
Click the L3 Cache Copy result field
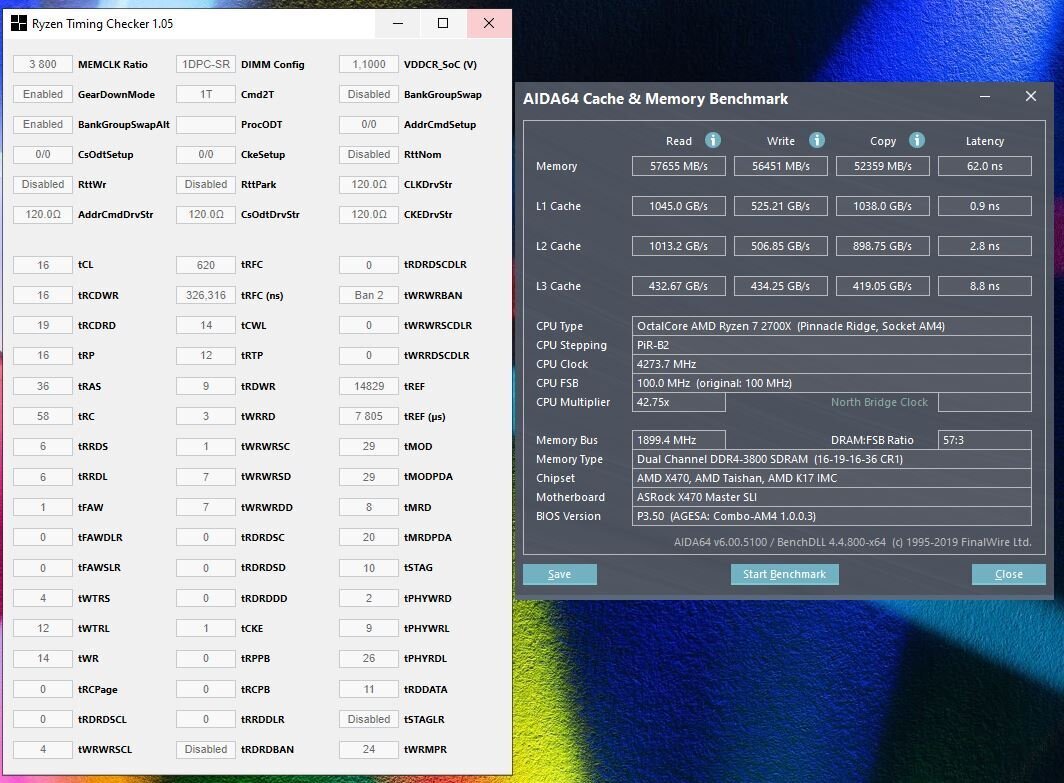(882, 286)
